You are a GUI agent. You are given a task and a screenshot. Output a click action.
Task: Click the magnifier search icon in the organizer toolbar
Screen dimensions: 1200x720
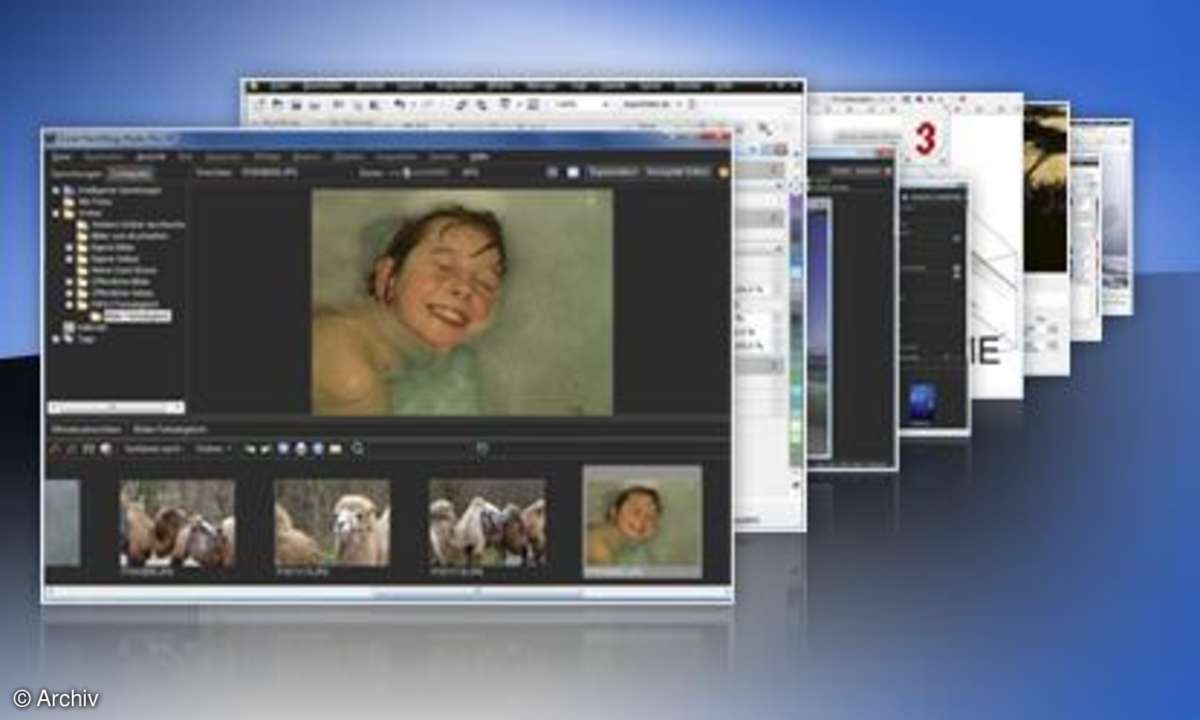(358, 450)
